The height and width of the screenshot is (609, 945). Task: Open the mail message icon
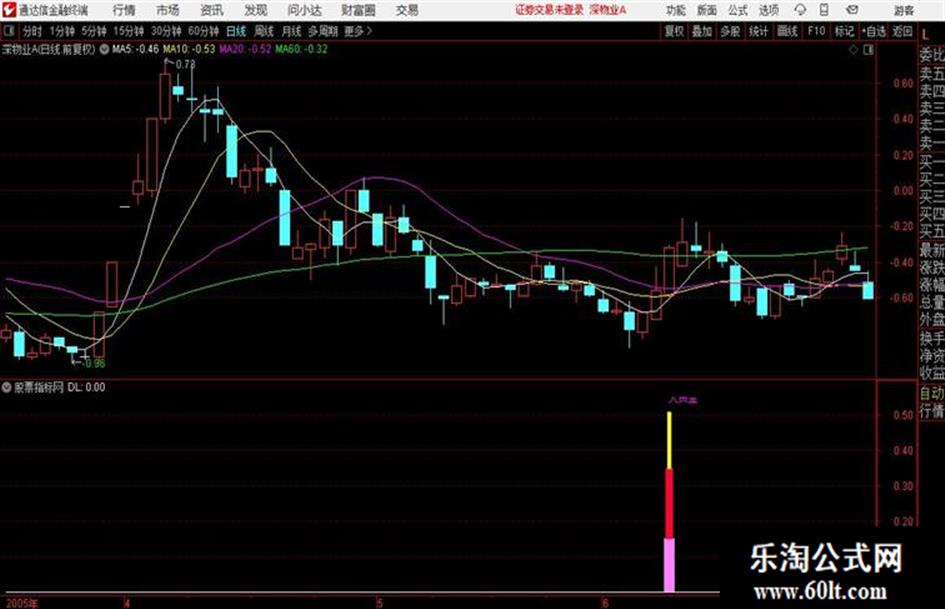[x=852, y=10]
